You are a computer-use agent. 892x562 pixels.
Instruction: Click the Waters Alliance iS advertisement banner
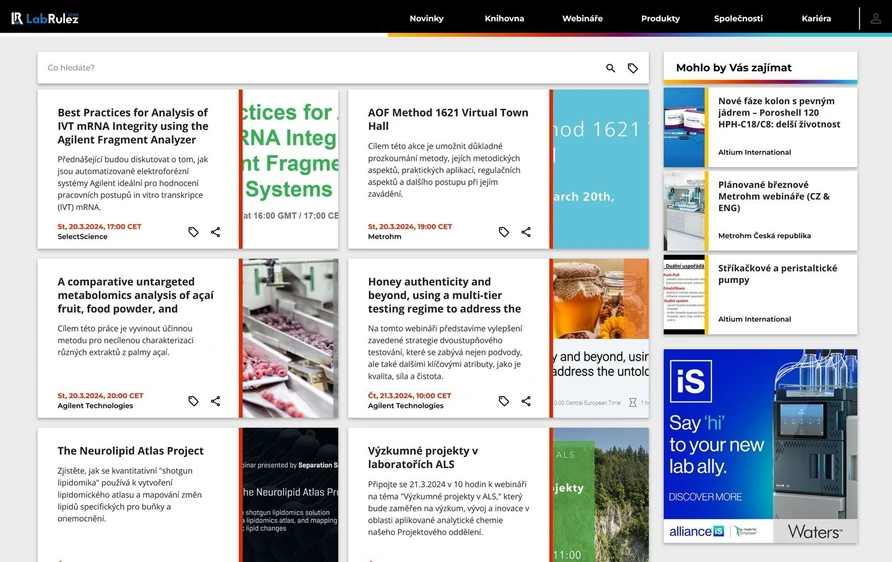pos(760,446)
